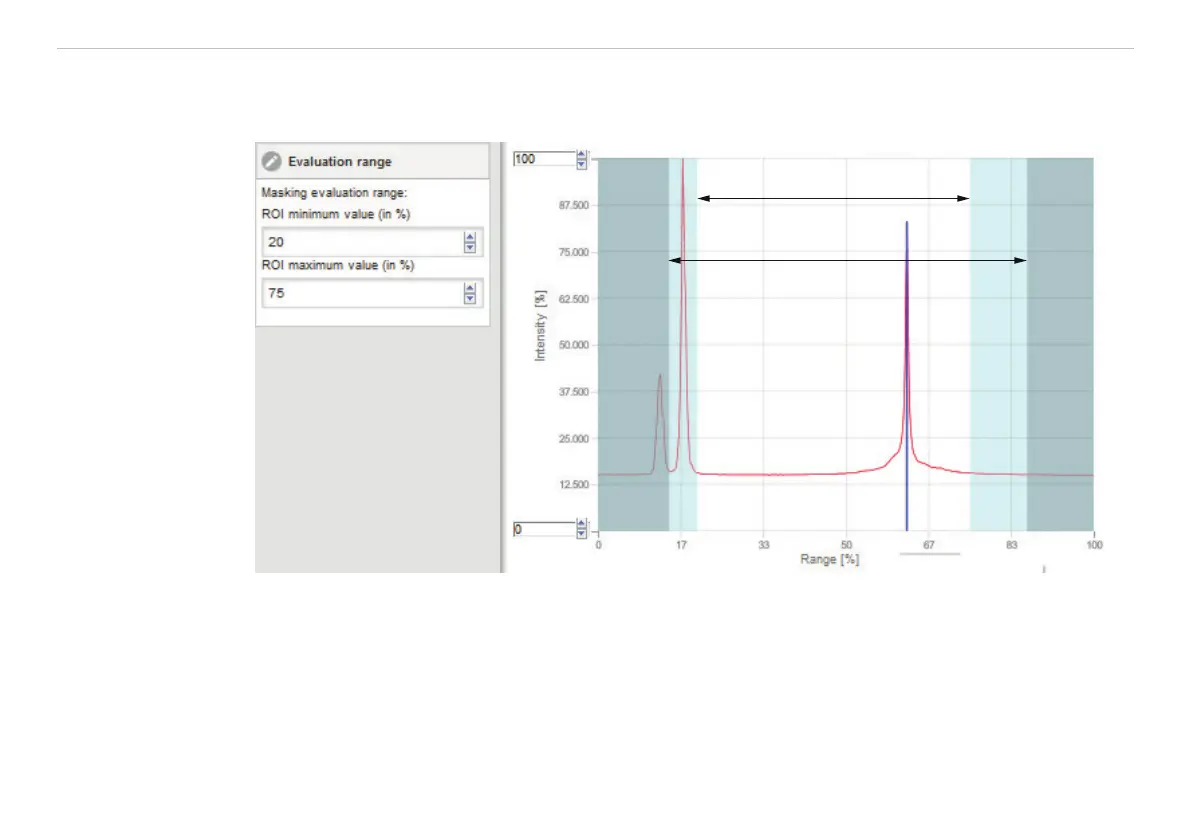Click the 75.000 intensity axis tick label
The width and height of the screenshot is (1191, 839).
click(x=573, y=252)
